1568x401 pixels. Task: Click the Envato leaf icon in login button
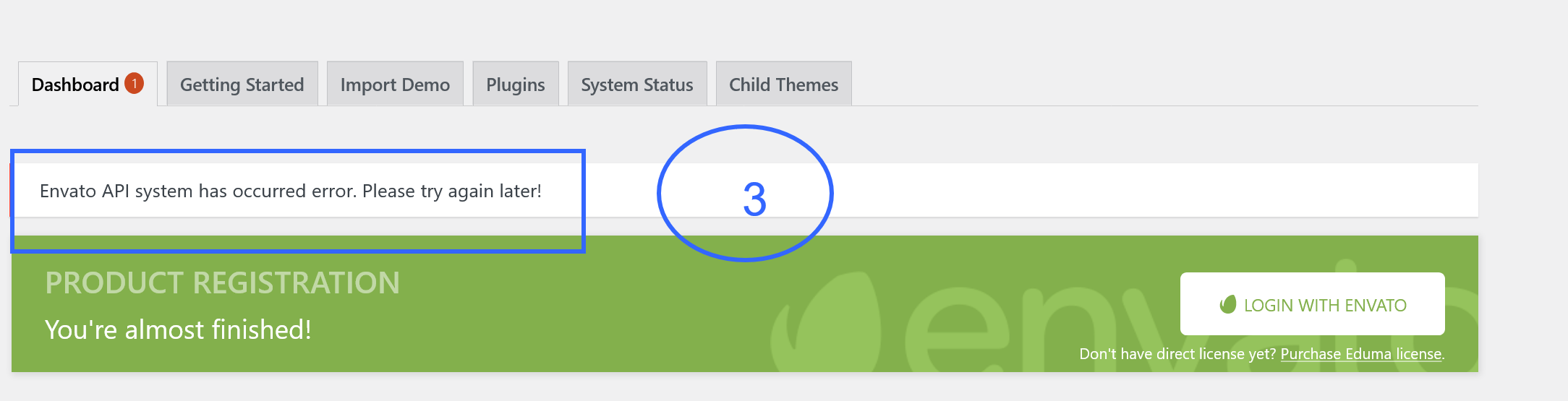(x=1228, y=304)
